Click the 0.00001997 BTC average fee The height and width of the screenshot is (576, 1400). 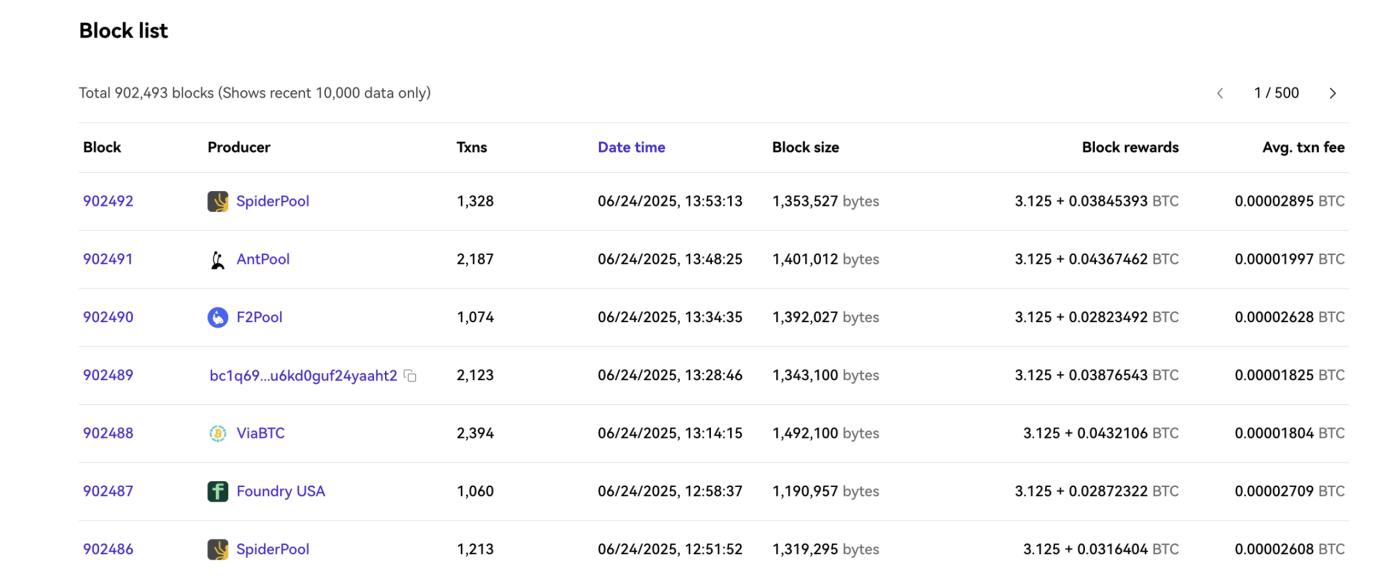point(1290,259)
